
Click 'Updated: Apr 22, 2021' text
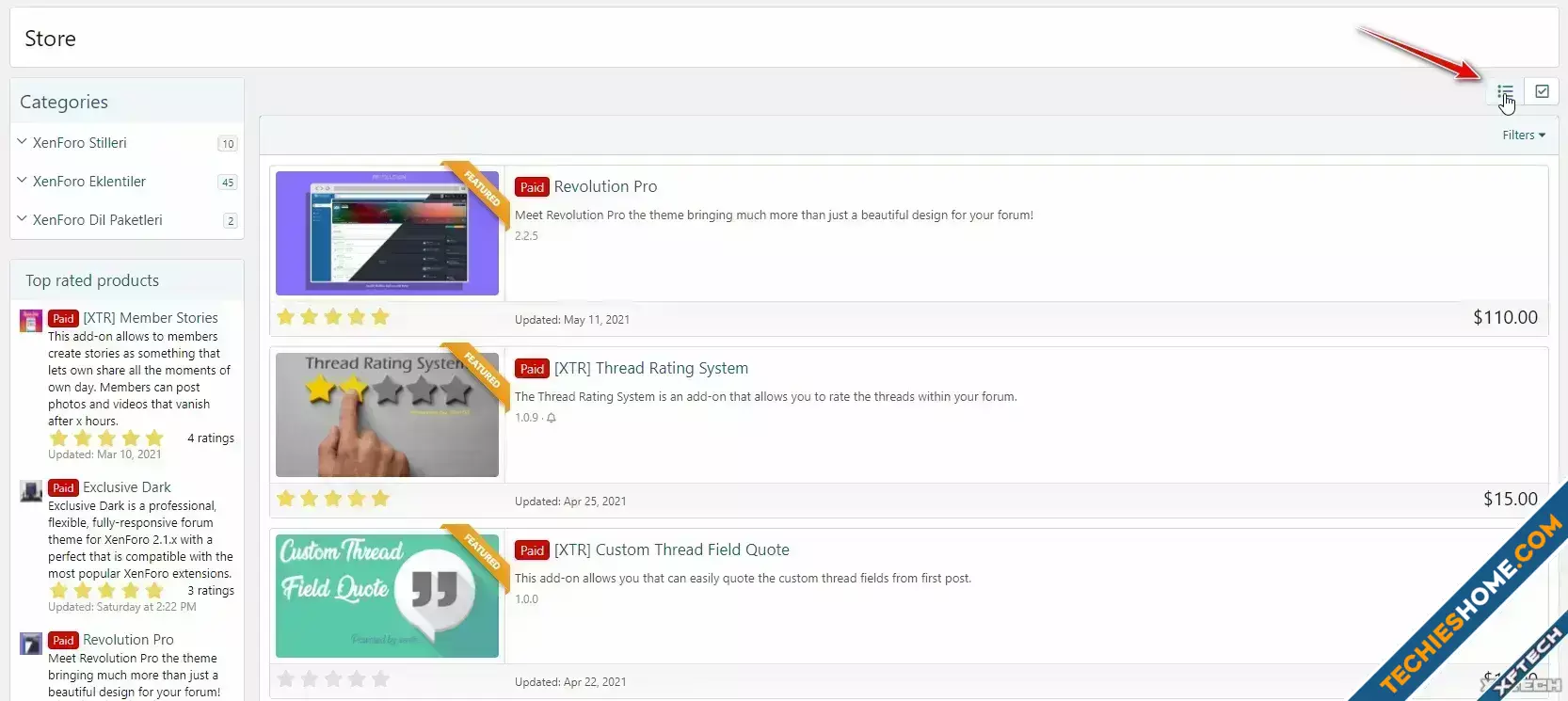click(570, 682)
